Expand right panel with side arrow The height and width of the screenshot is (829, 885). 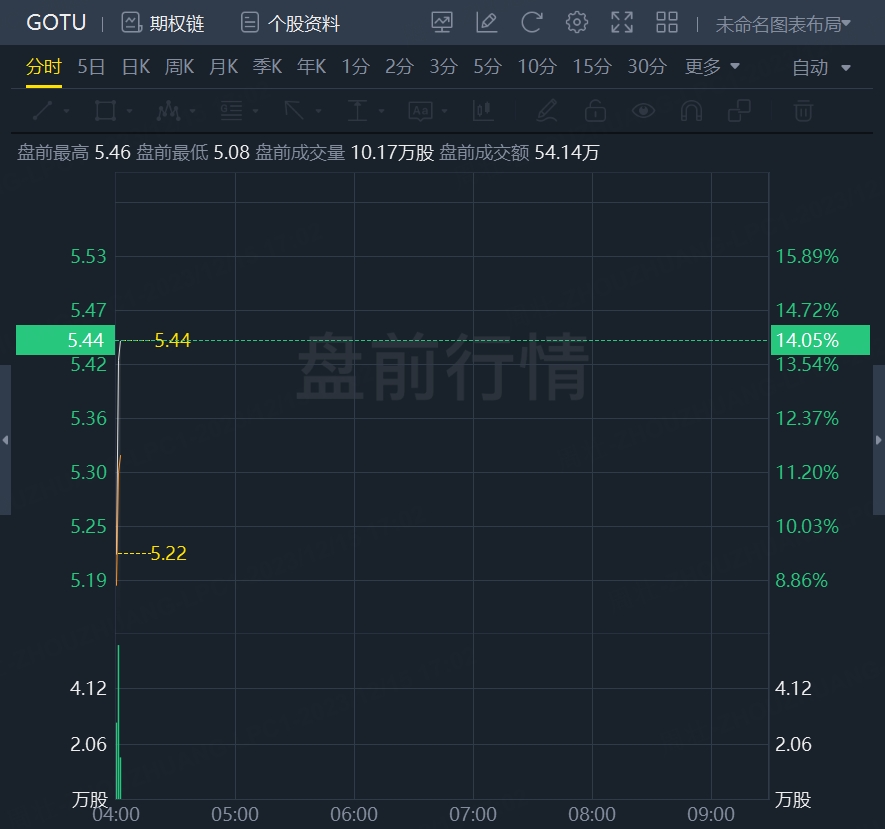(879, 440)
